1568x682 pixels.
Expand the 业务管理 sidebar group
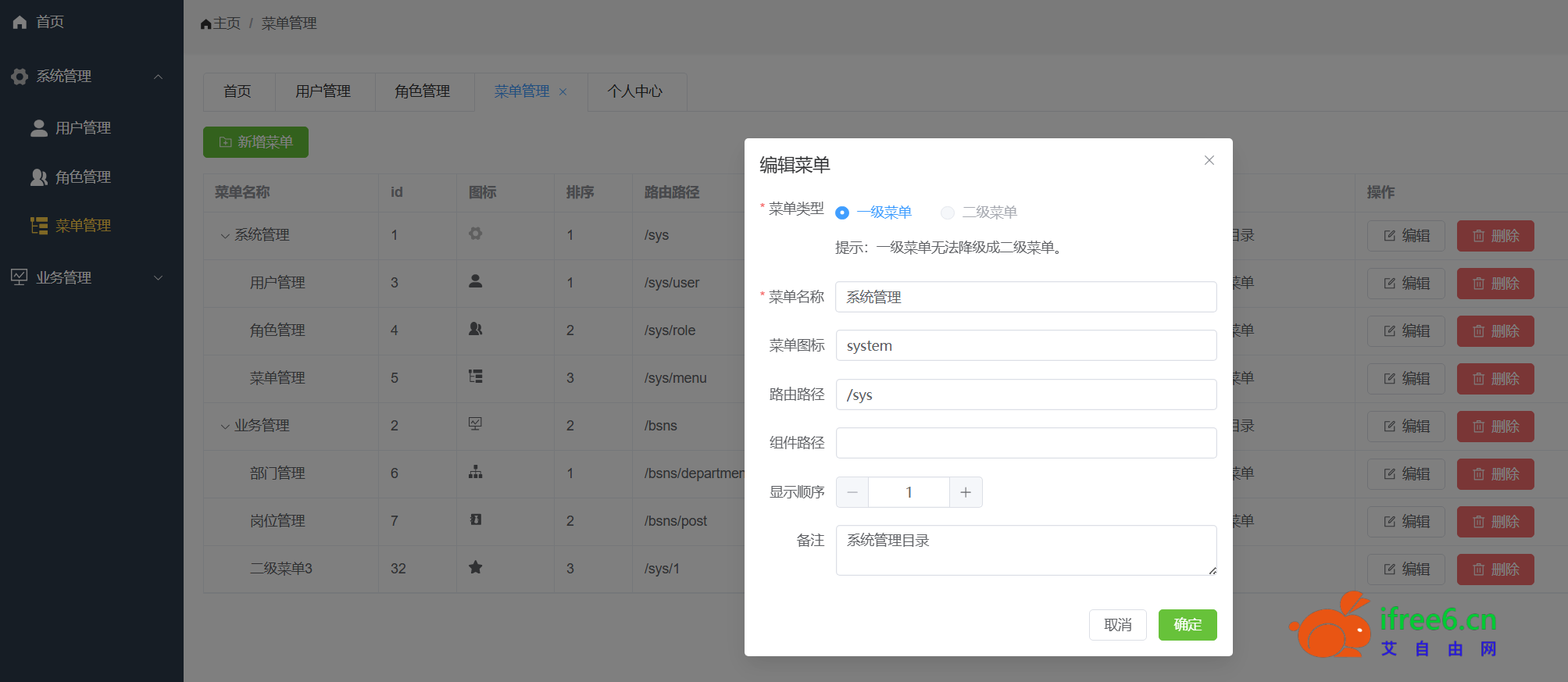coord(158,277)
